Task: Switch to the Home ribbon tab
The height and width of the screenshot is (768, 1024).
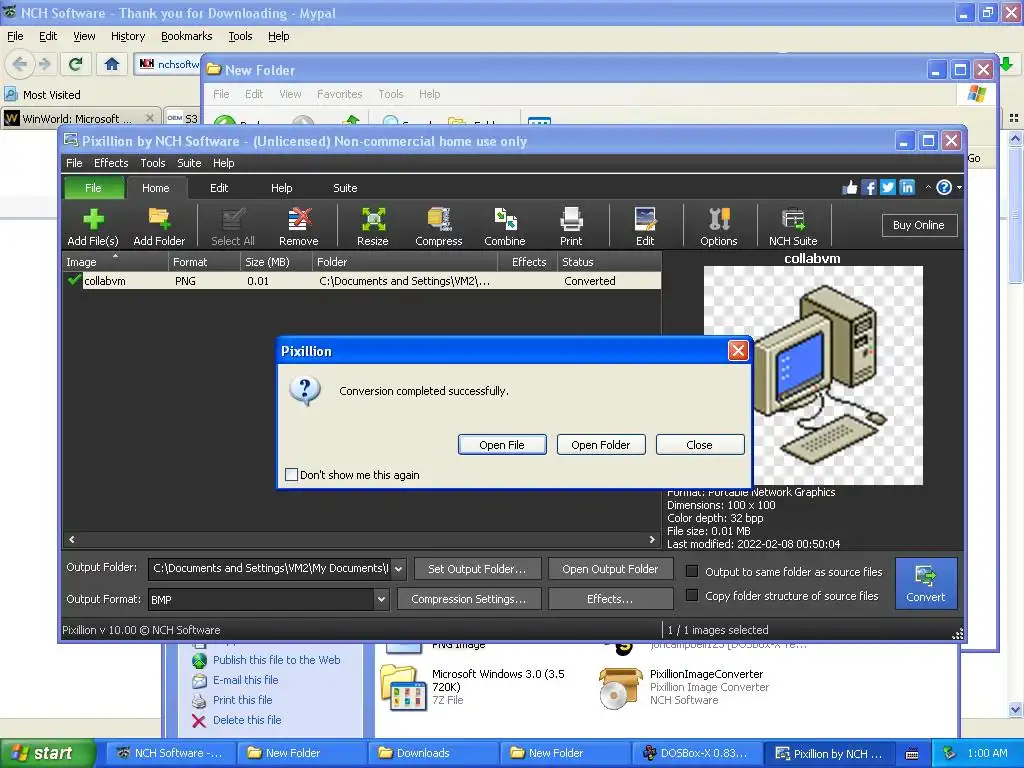Action: point(155,188)
